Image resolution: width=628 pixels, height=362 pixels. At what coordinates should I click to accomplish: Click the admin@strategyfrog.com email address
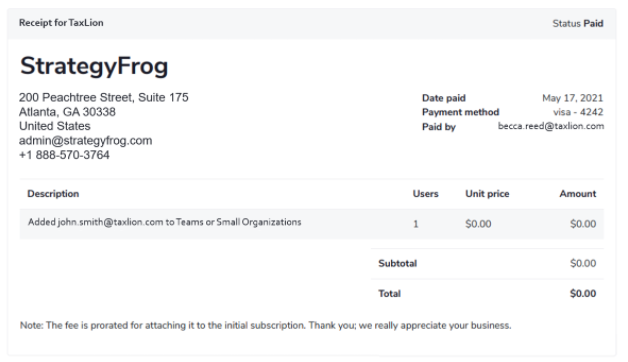86,141
